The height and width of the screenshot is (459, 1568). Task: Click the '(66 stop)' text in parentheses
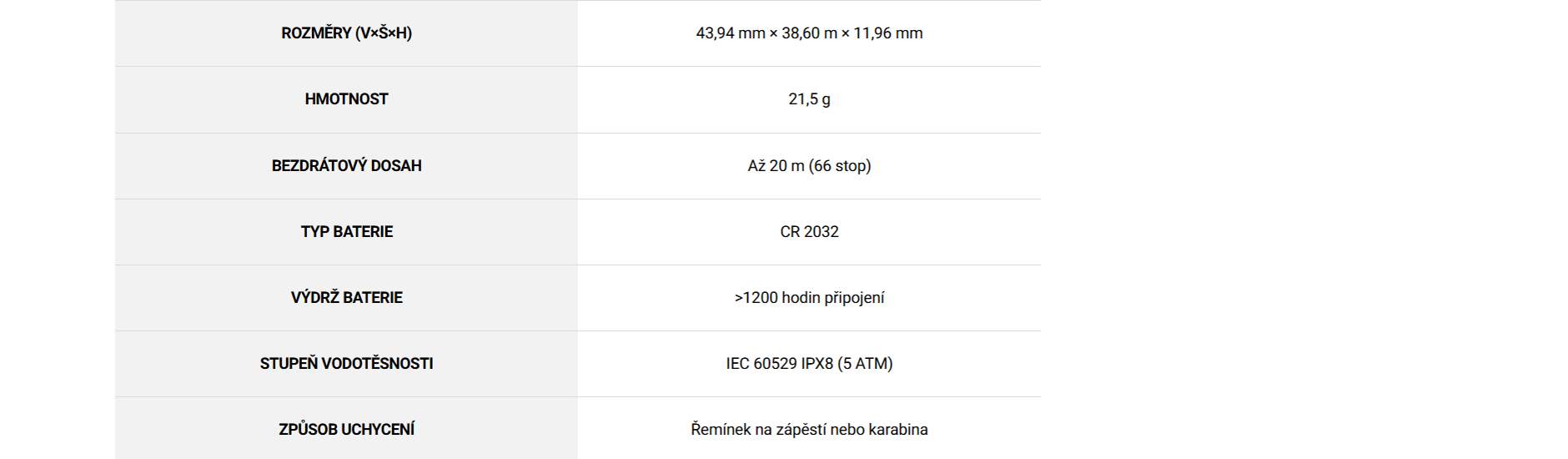pos(840,165)
